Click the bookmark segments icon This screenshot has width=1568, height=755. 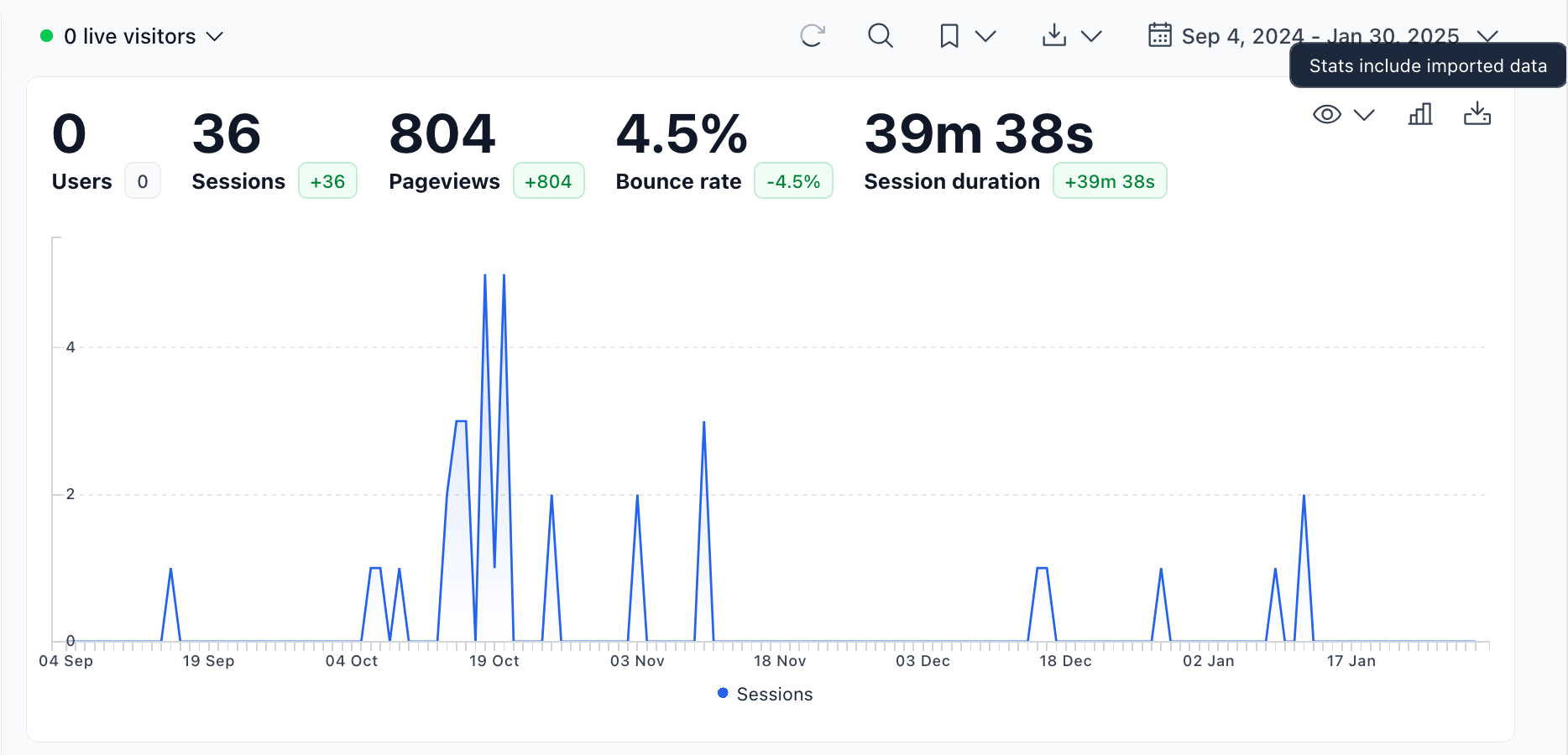[x=949, y=36]
